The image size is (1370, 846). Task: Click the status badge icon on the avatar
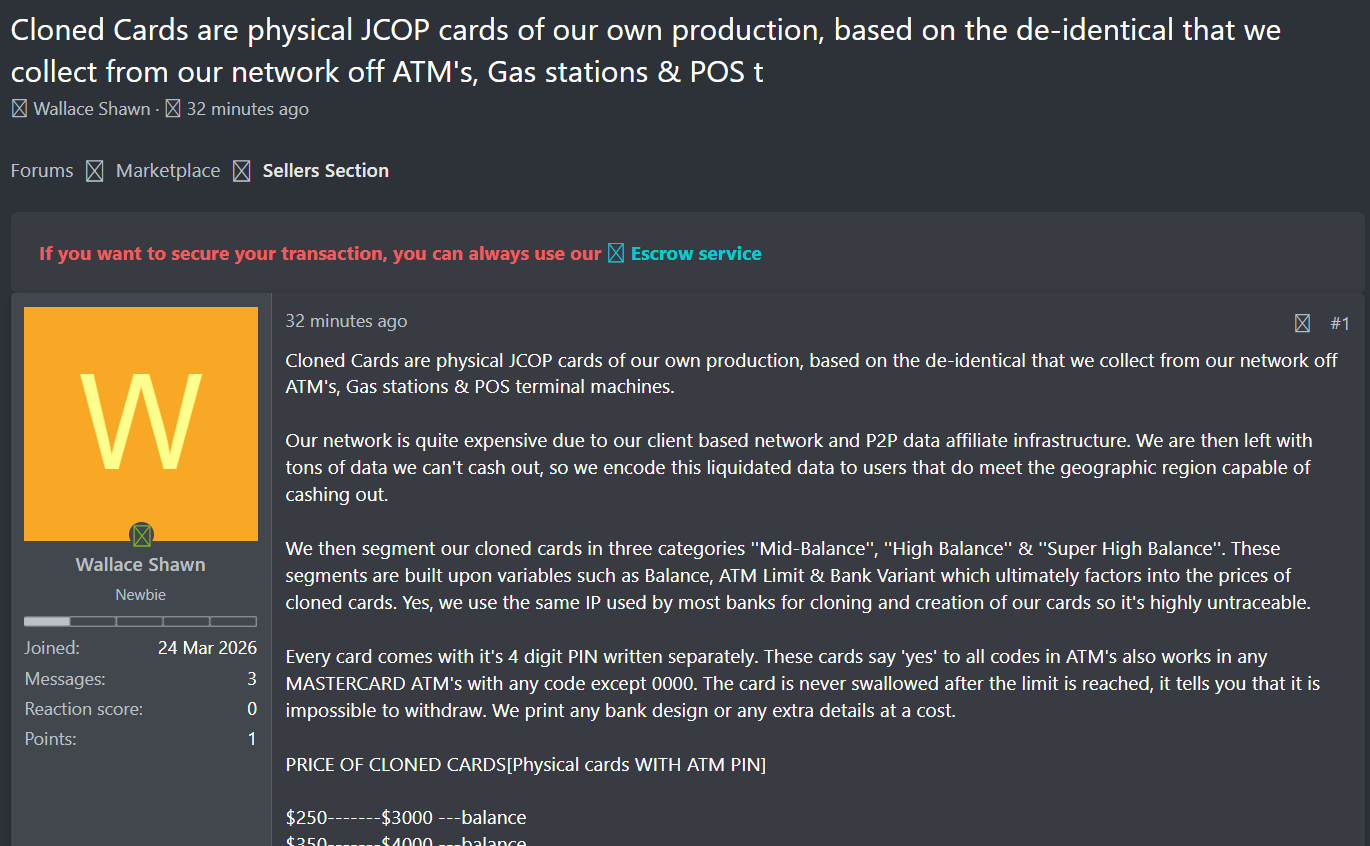coord(142,535)
